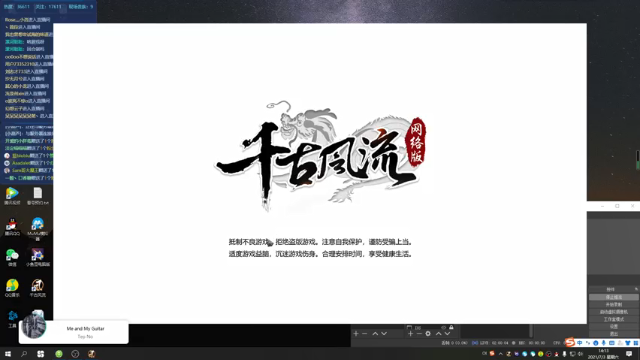This screenshot has height=360, width=640.
Task: Click the Stop Streaming button in OBS
Action: pos(613,297)
